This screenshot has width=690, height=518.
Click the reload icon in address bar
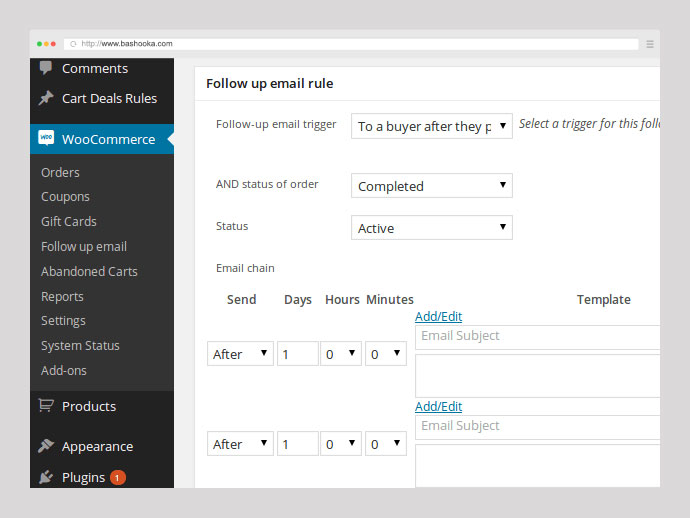pyautogui.click(x=73, y=44)
